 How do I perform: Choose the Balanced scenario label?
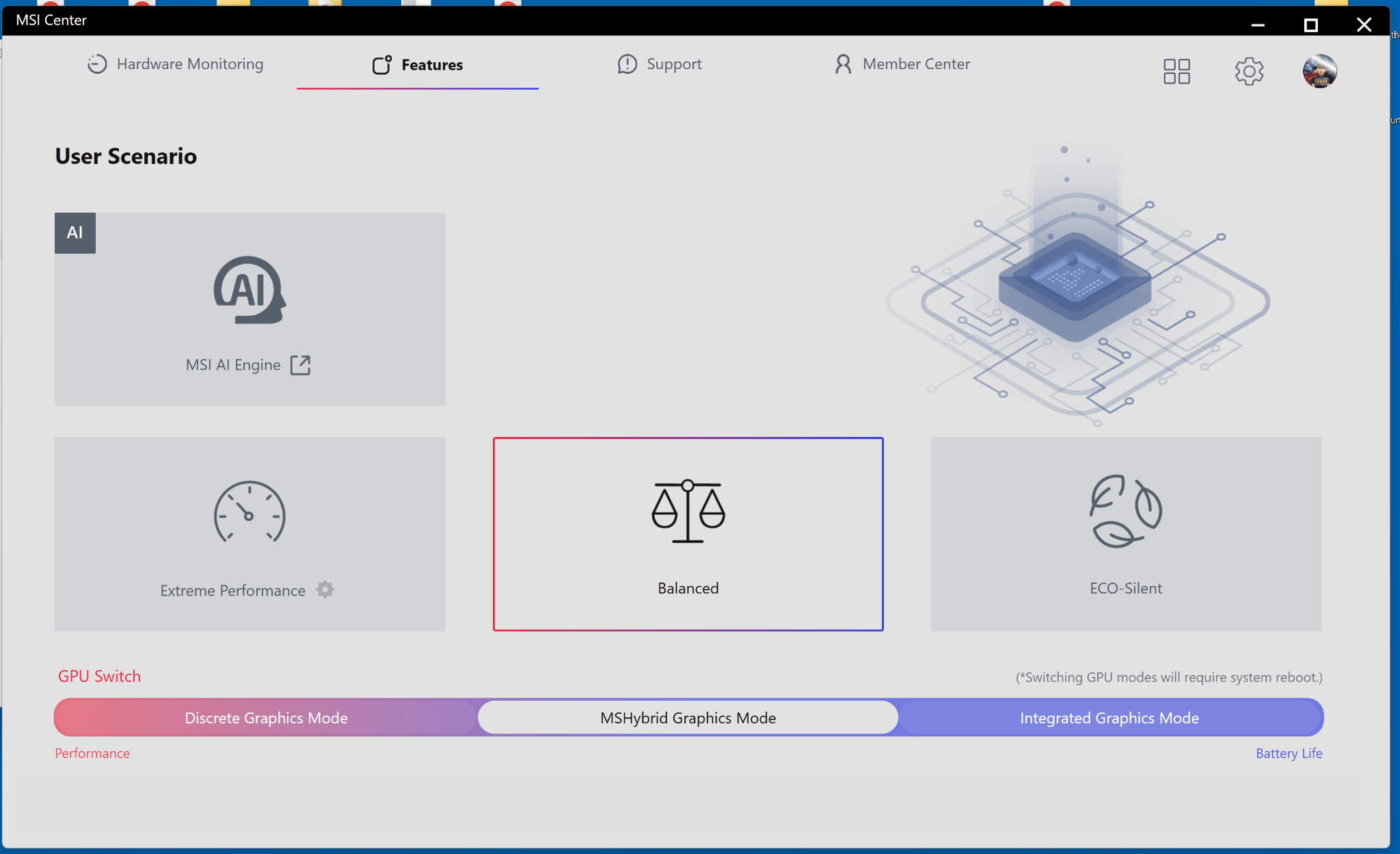point(688,588)
